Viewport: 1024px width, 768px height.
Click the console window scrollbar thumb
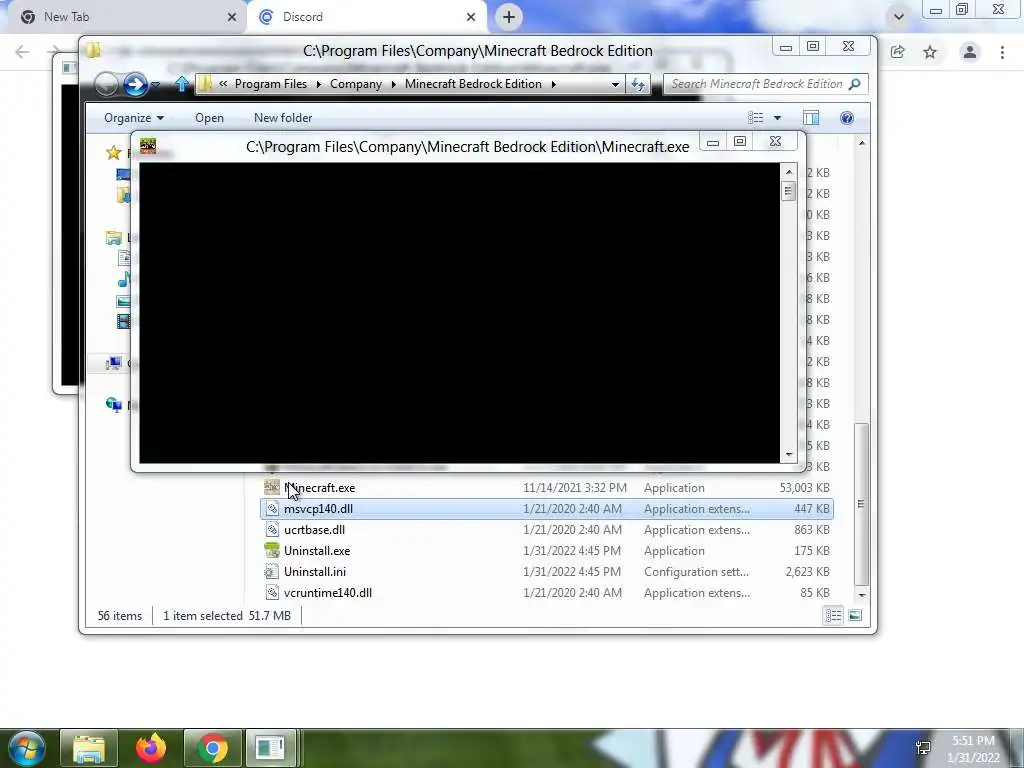pos(788,191)
